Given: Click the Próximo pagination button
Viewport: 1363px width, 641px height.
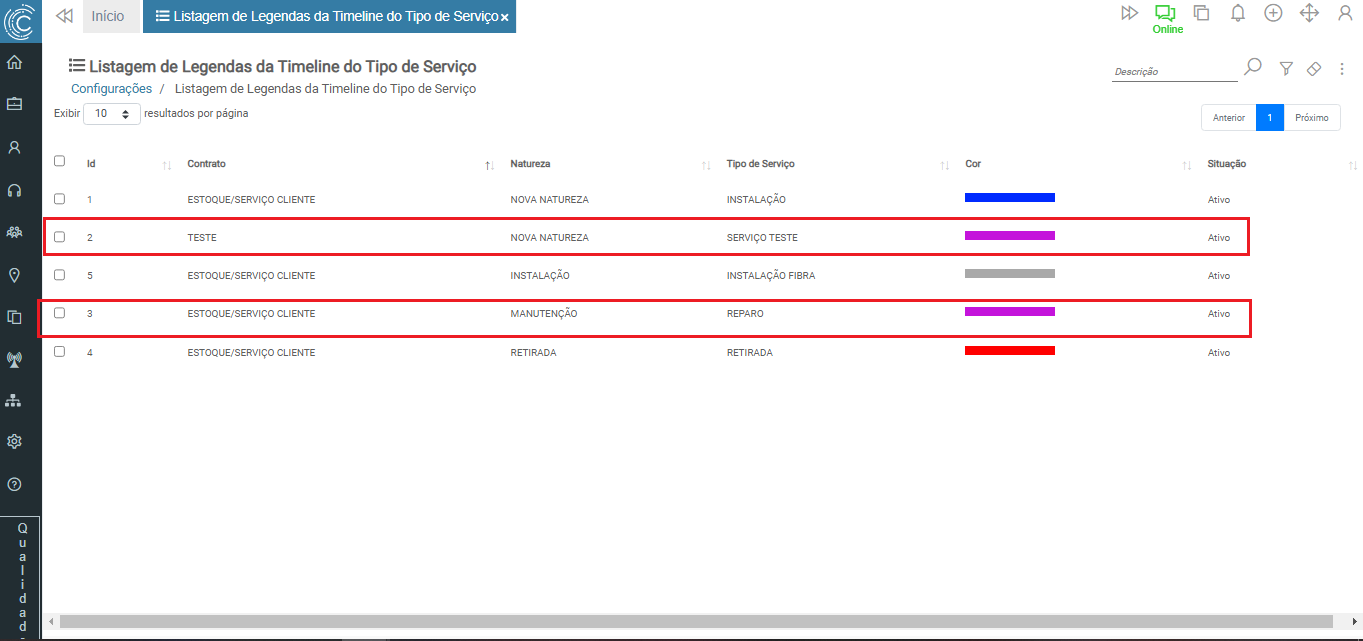Looking at the screenshot, I should [x=1311, y=118].
